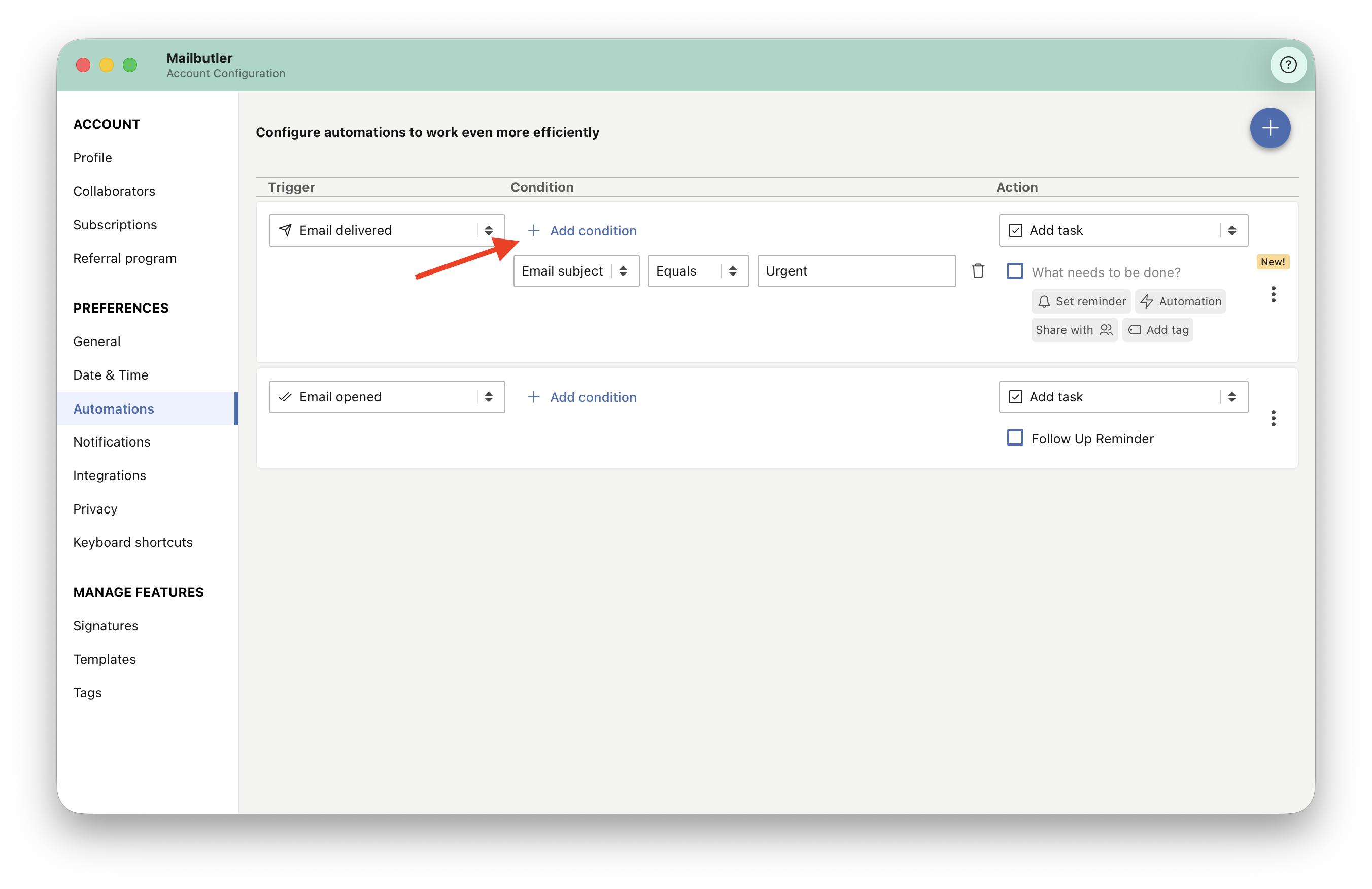Click Add condition for Email opened automation
This screenshot has width=1372, height=889.
(581, 397)
